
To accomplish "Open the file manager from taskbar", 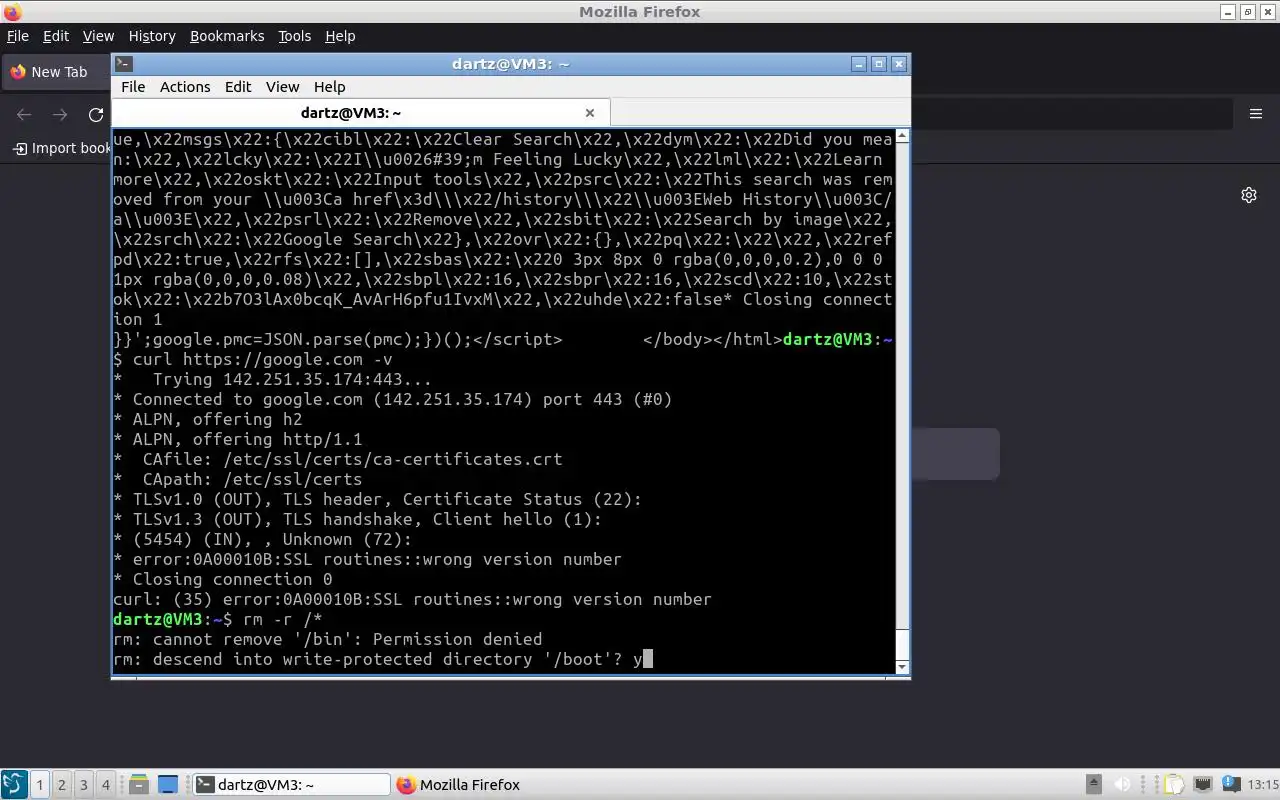I will (139, 785).
